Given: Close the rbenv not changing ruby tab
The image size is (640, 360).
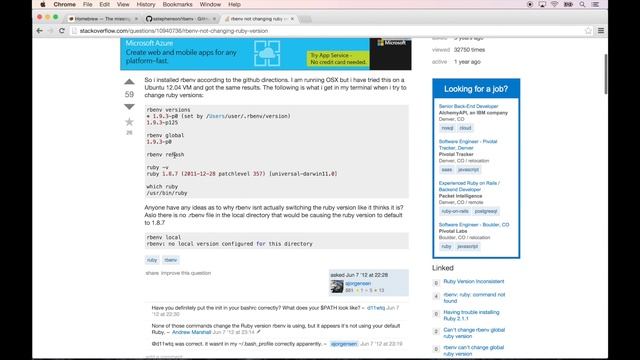Looking at the screenshot, I should [292, 19].
